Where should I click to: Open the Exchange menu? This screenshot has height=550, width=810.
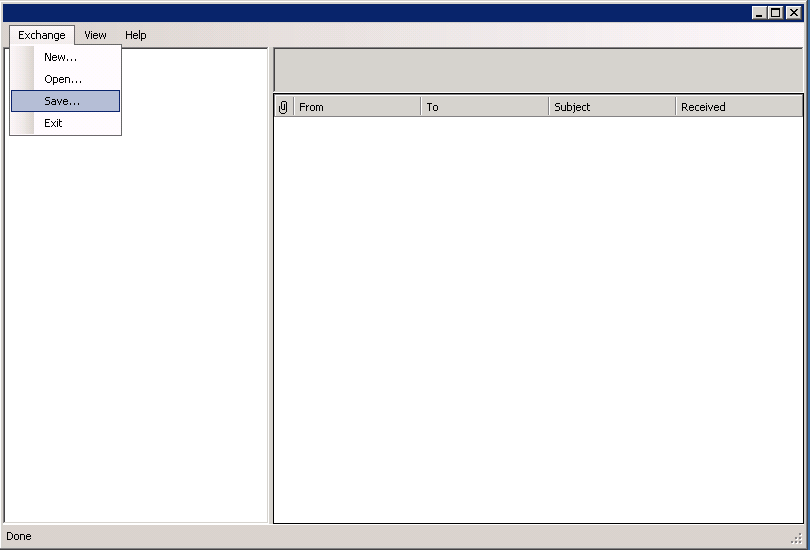[x=42, y=35]
